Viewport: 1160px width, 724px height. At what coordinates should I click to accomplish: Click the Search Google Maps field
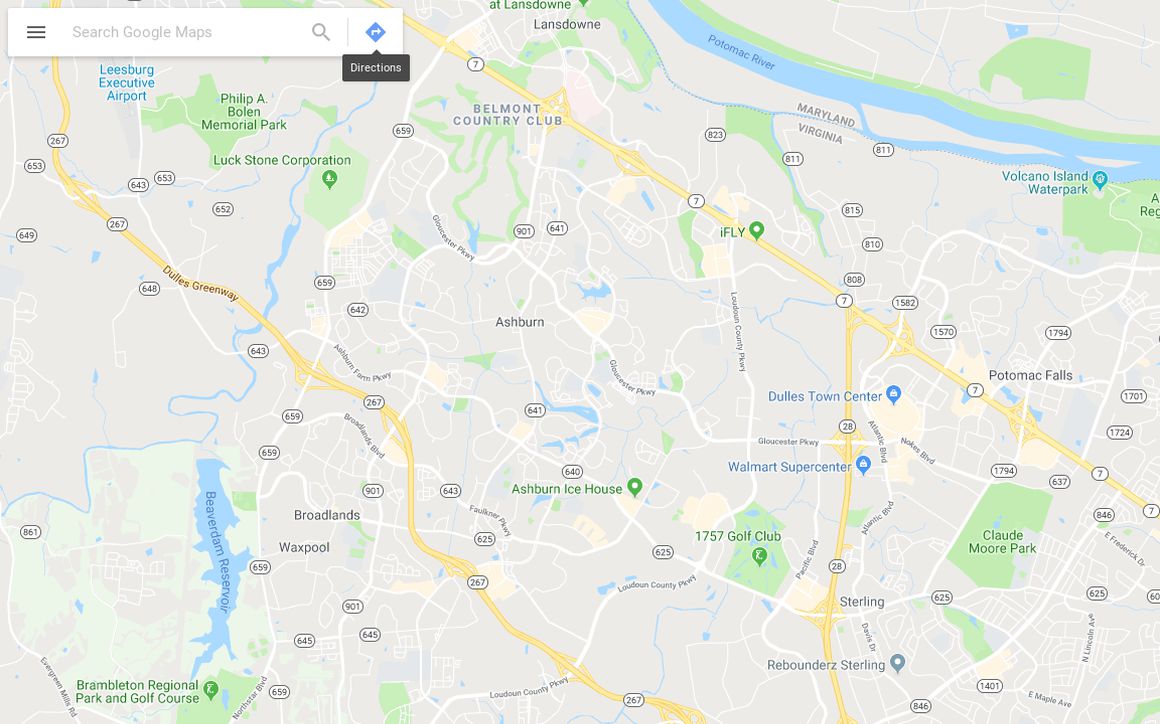point(185,32)
